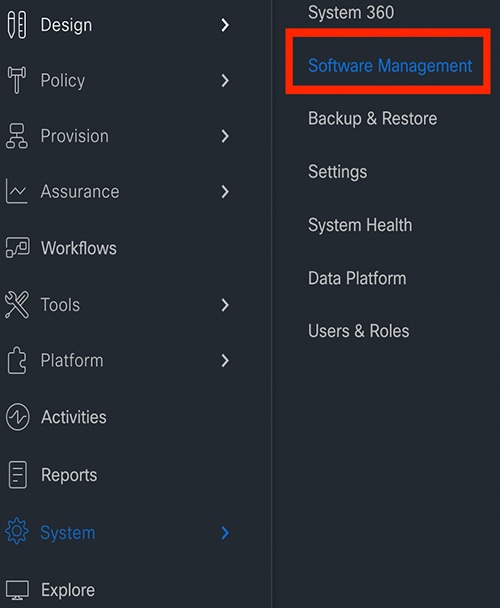
Task: Open the Reports document icon
Action: [x=17, y=475]
